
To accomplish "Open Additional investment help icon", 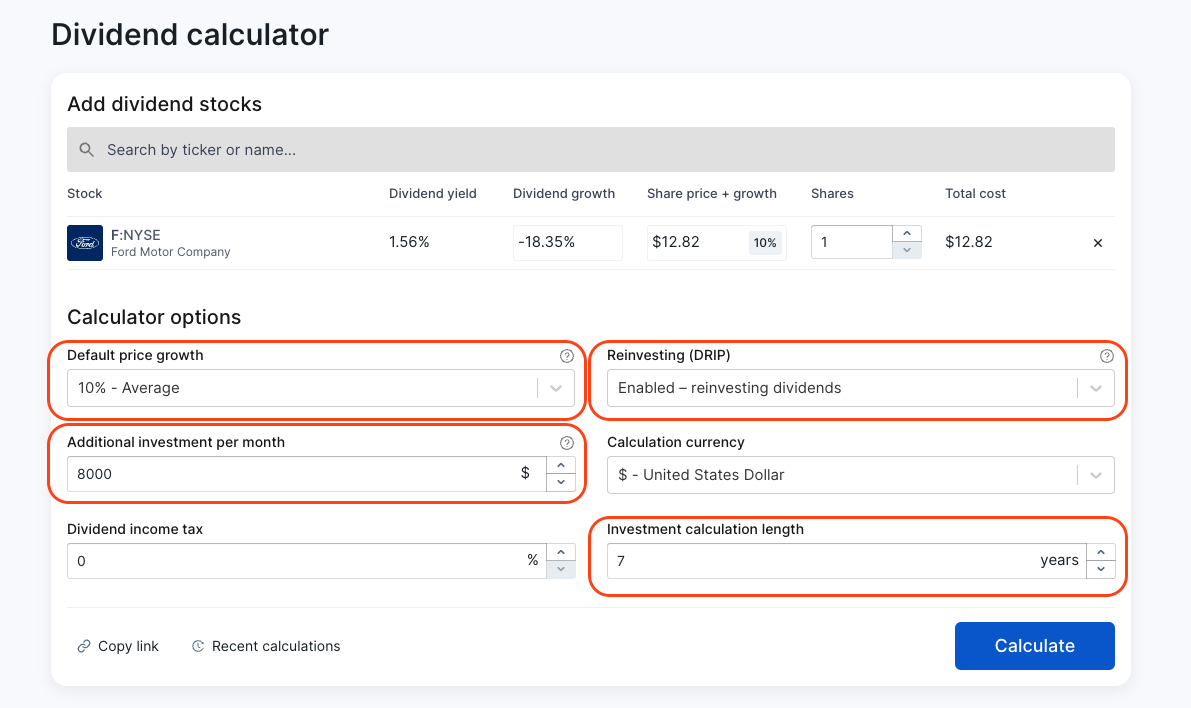I will [x=567, y=443].
